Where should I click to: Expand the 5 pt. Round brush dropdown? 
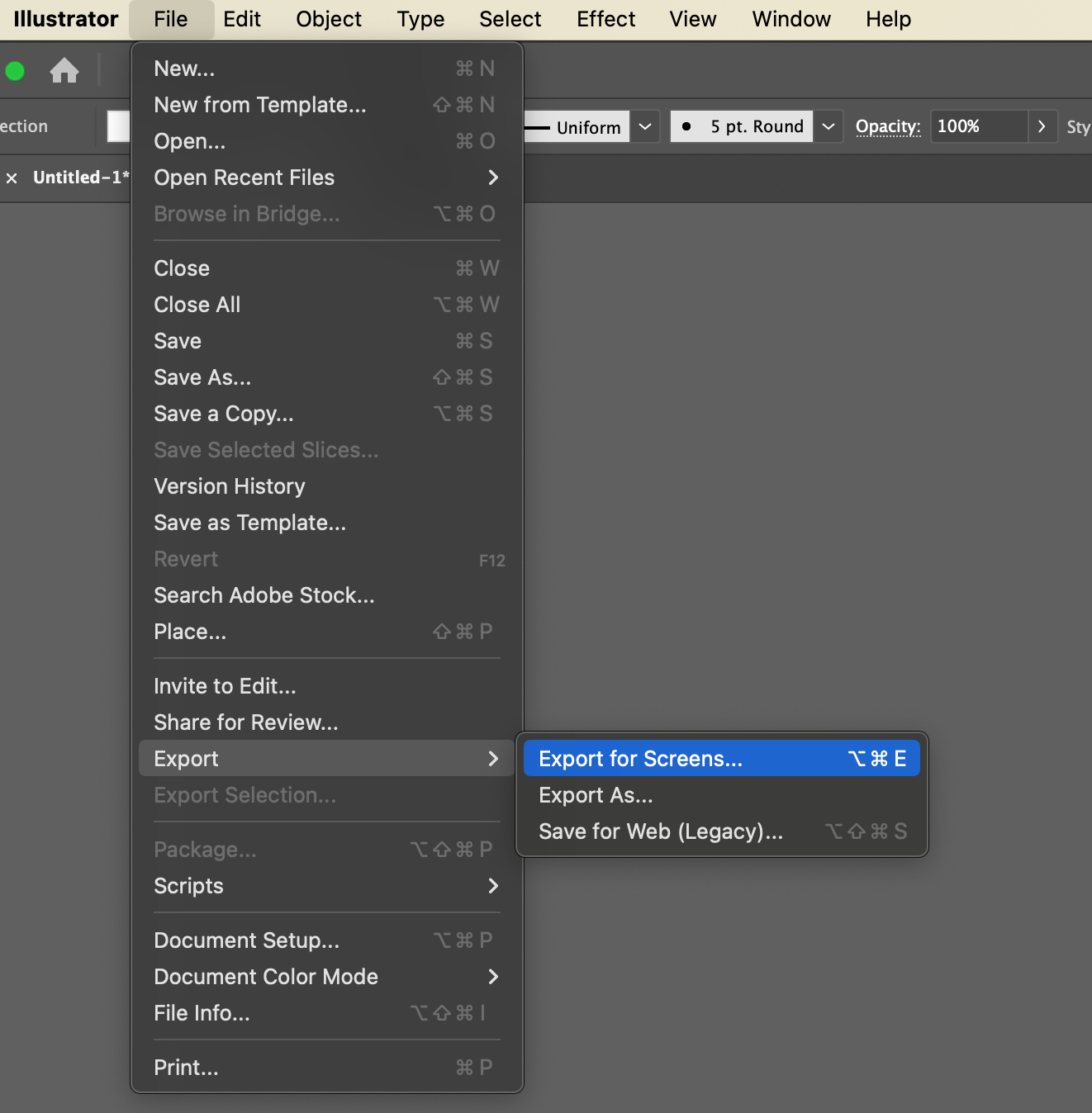[828, 127]
